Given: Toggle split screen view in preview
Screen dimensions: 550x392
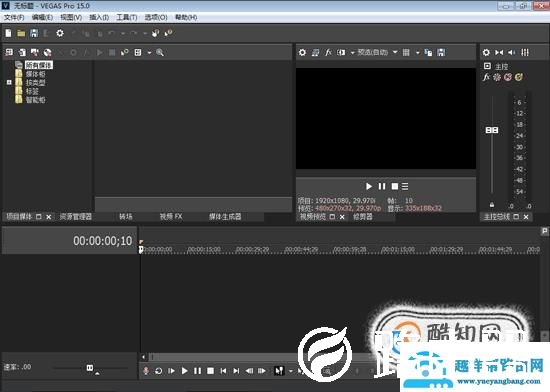Looking at the screenshot, I should click(341, 53).
